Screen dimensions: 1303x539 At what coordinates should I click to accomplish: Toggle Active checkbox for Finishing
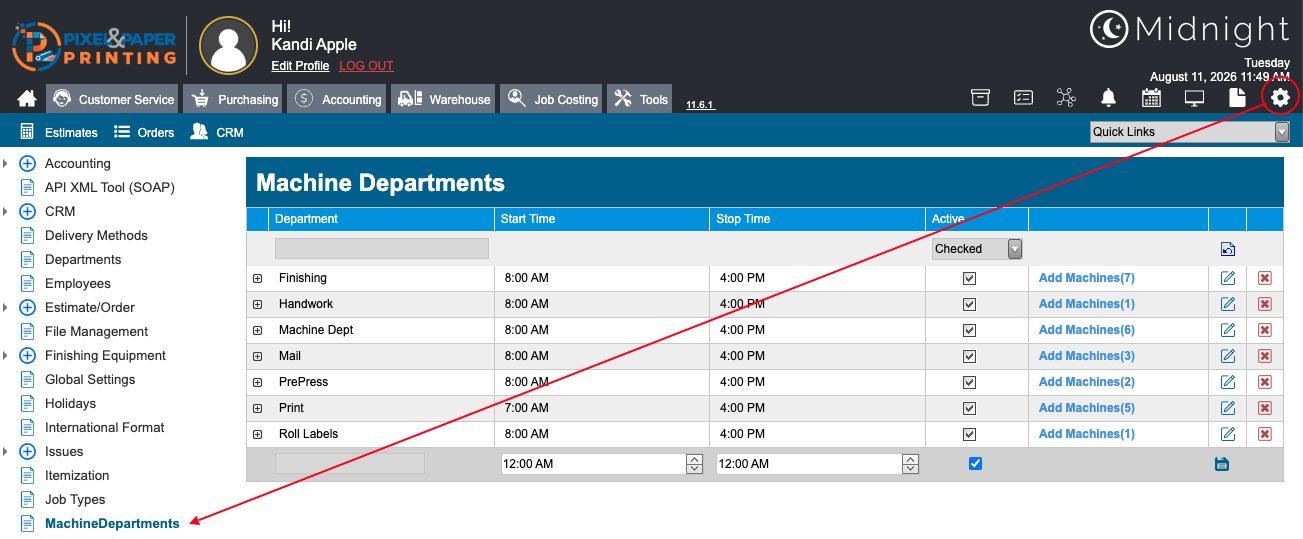click(x=969, y=278)
